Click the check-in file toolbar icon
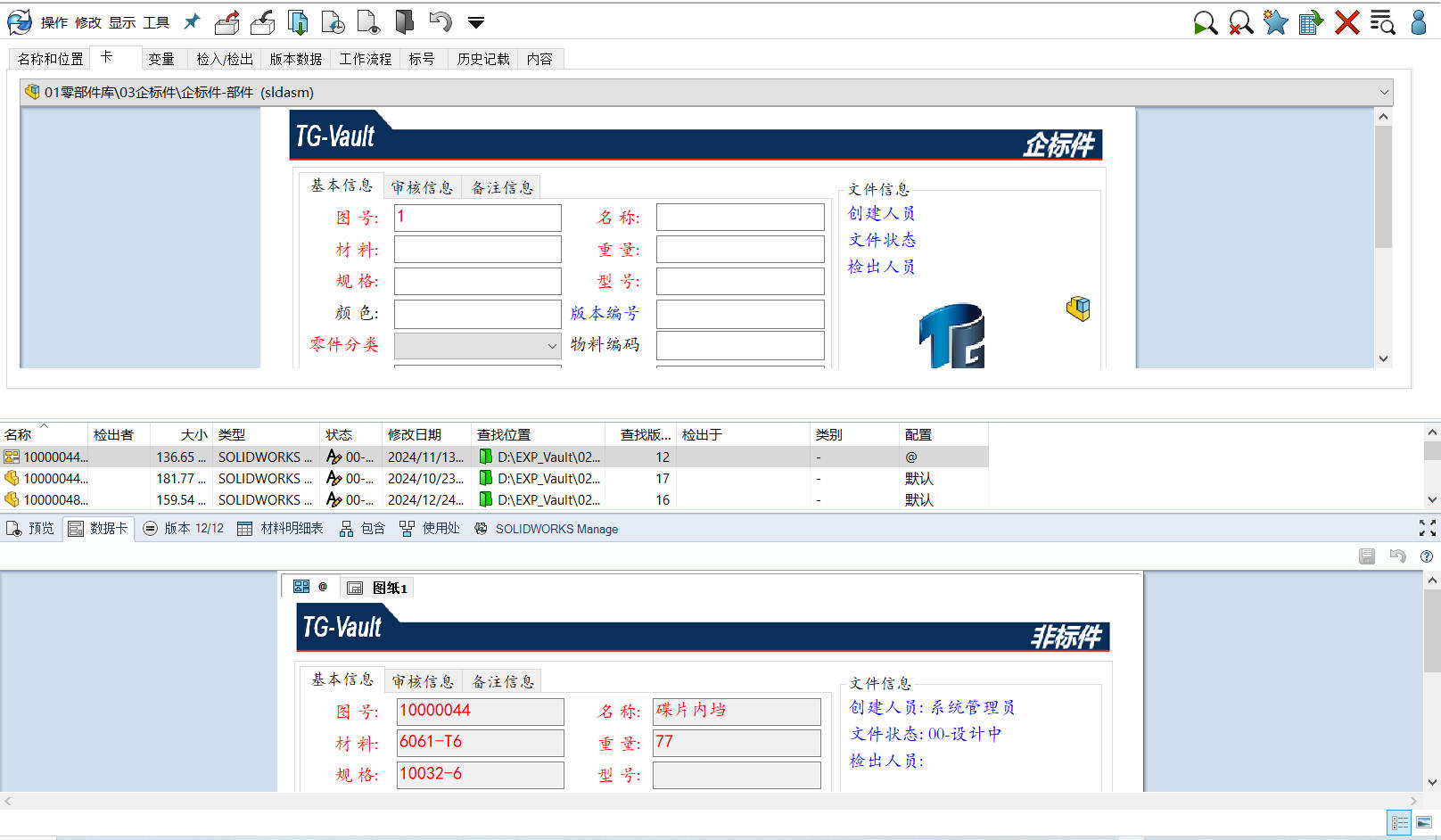Viewport: 1441px width, 840px height. (x=263, y=22)
